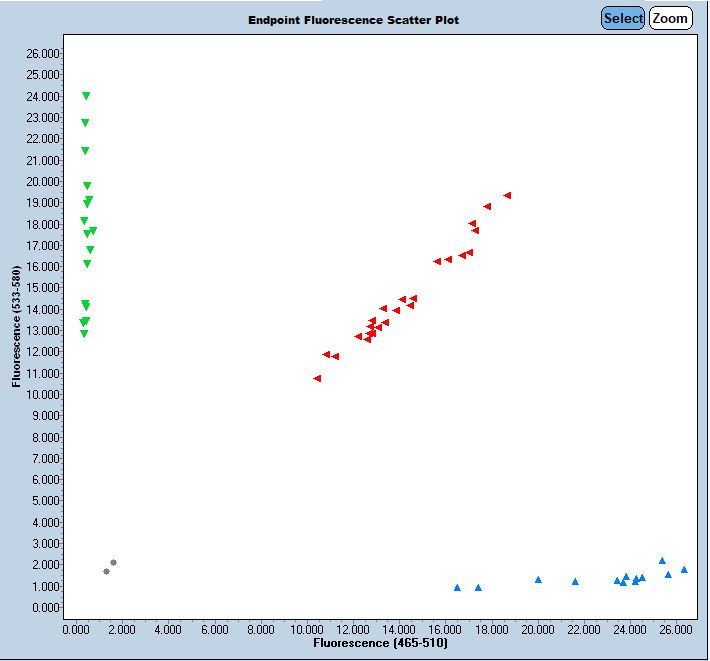Click the Fluorescence (465-510) x-axis label

coord(380,643)
